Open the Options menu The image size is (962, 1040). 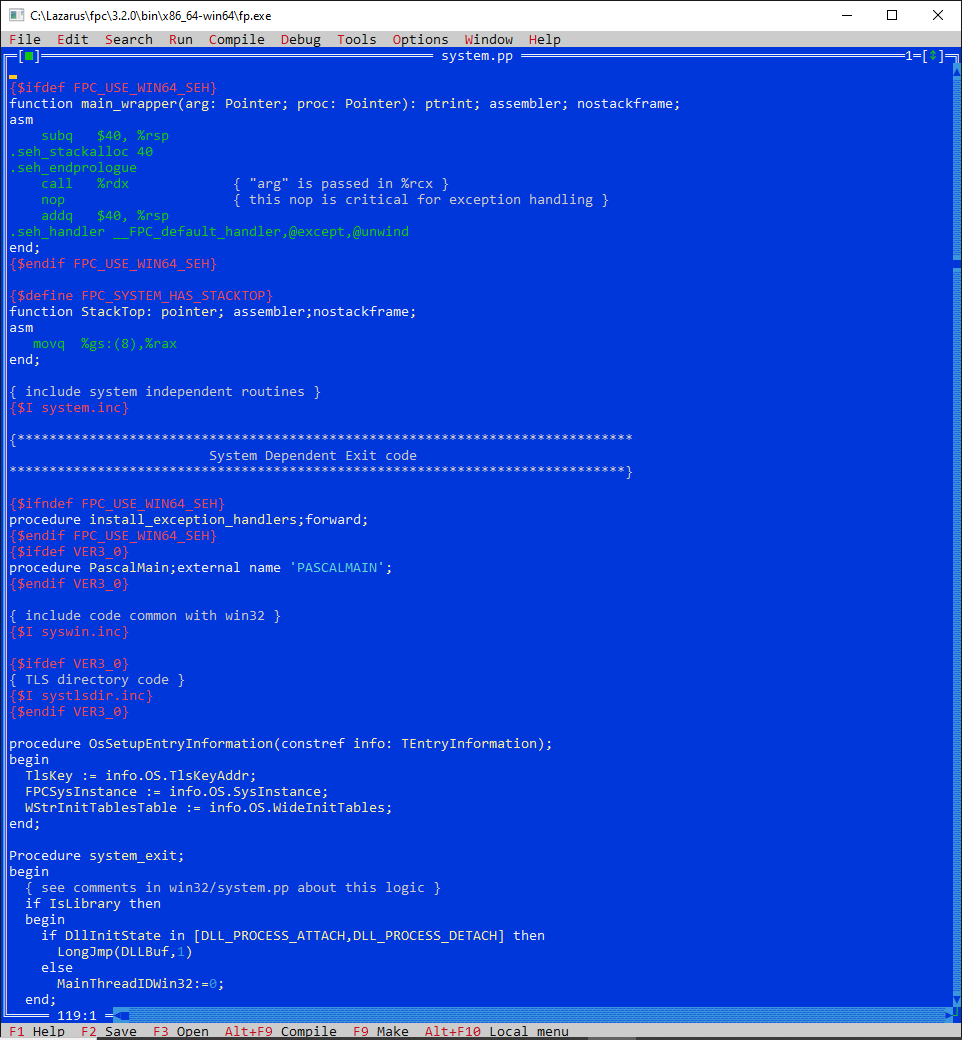[420, 39]
